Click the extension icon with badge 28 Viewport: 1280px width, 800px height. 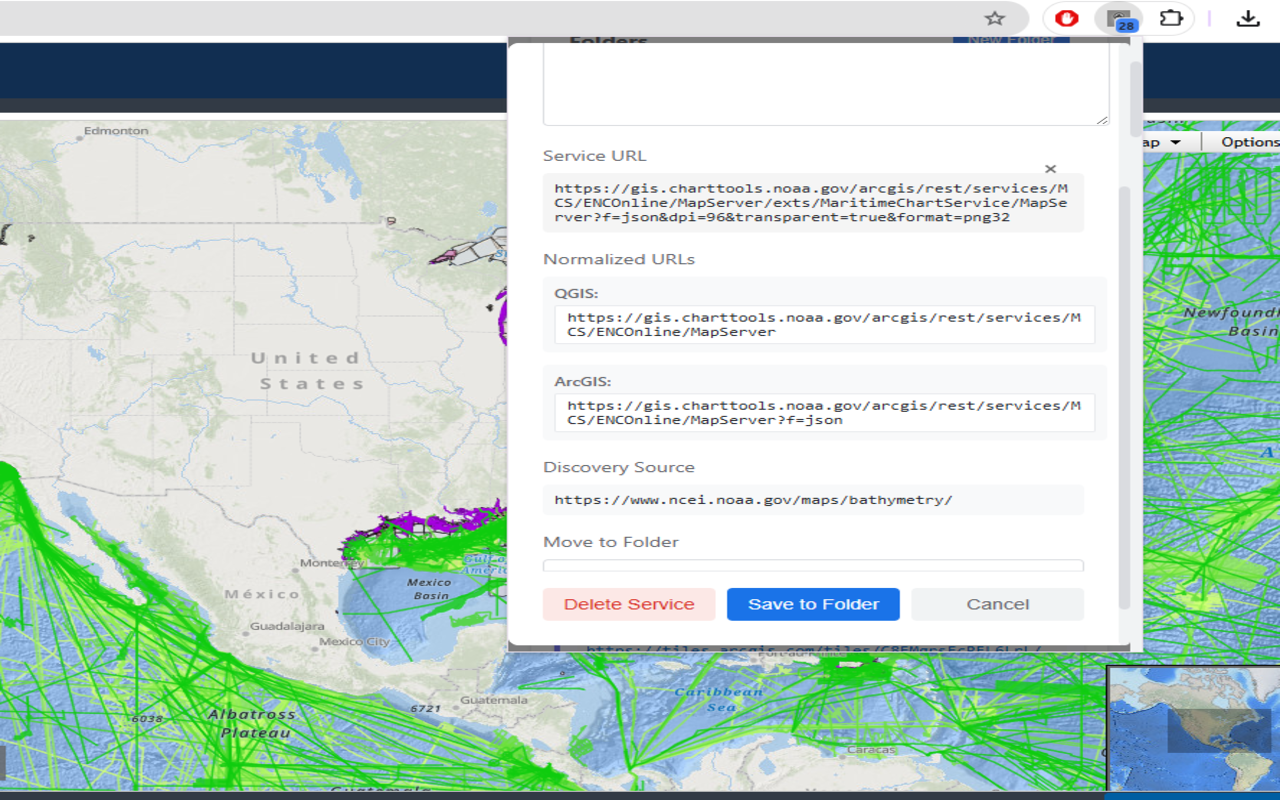click(1119, 18)
